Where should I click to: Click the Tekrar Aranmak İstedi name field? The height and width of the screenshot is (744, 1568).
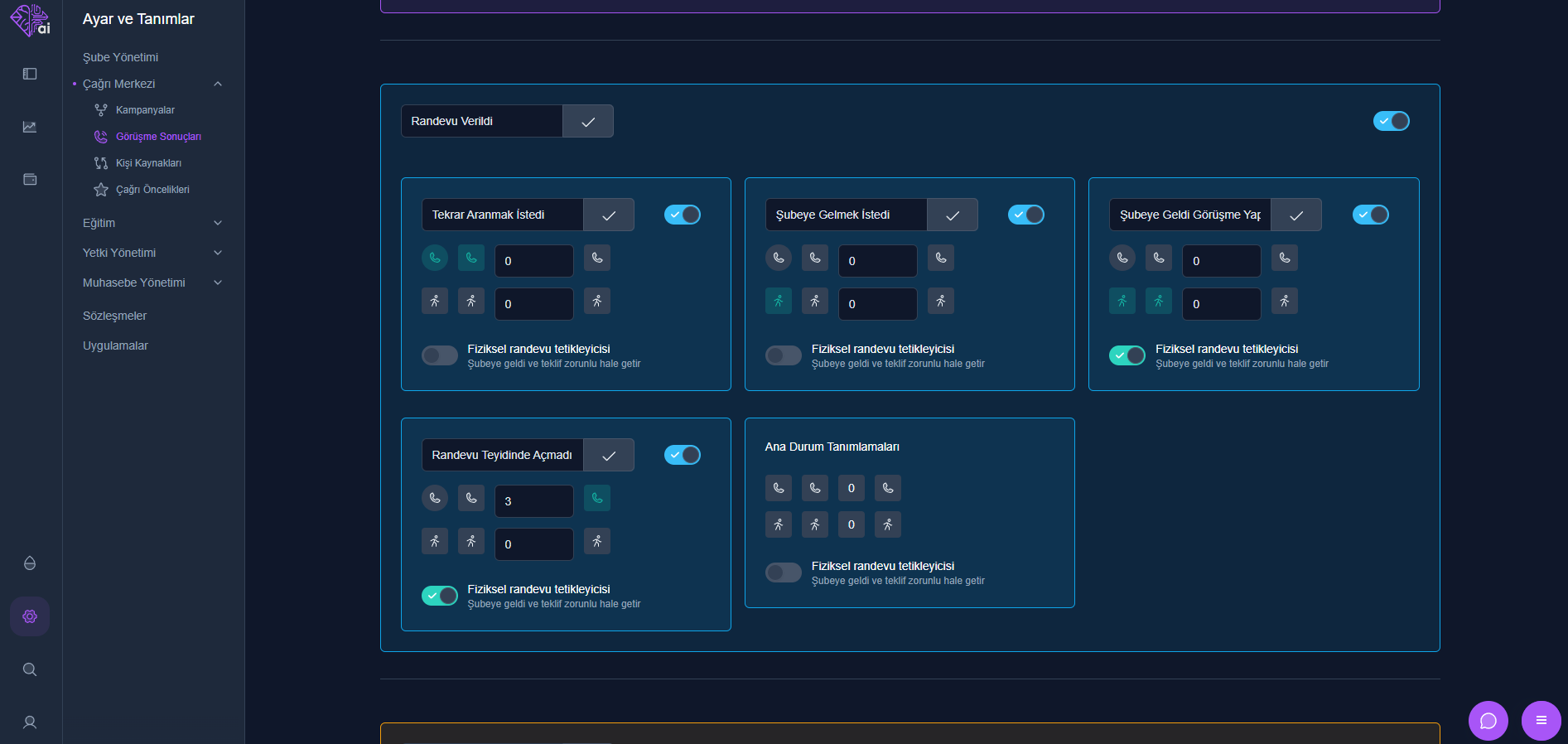[503, 215]
